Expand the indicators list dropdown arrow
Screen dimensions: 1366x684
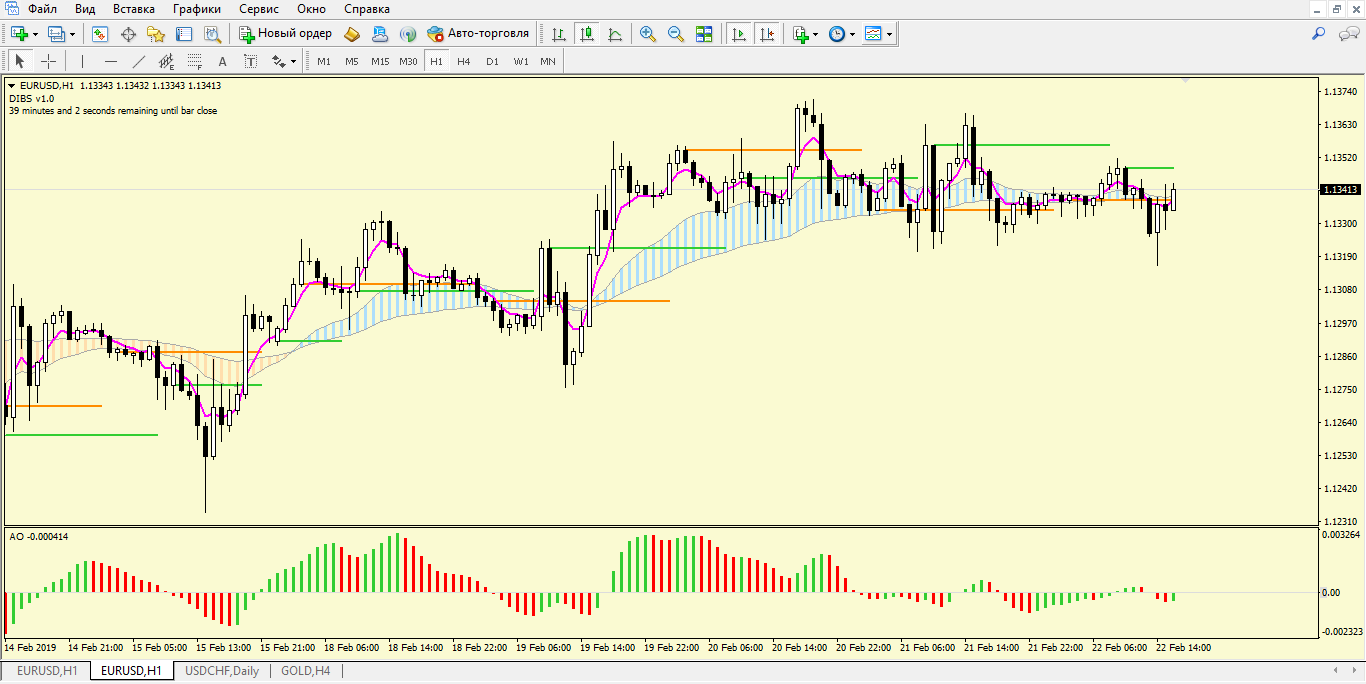[816, 34]
